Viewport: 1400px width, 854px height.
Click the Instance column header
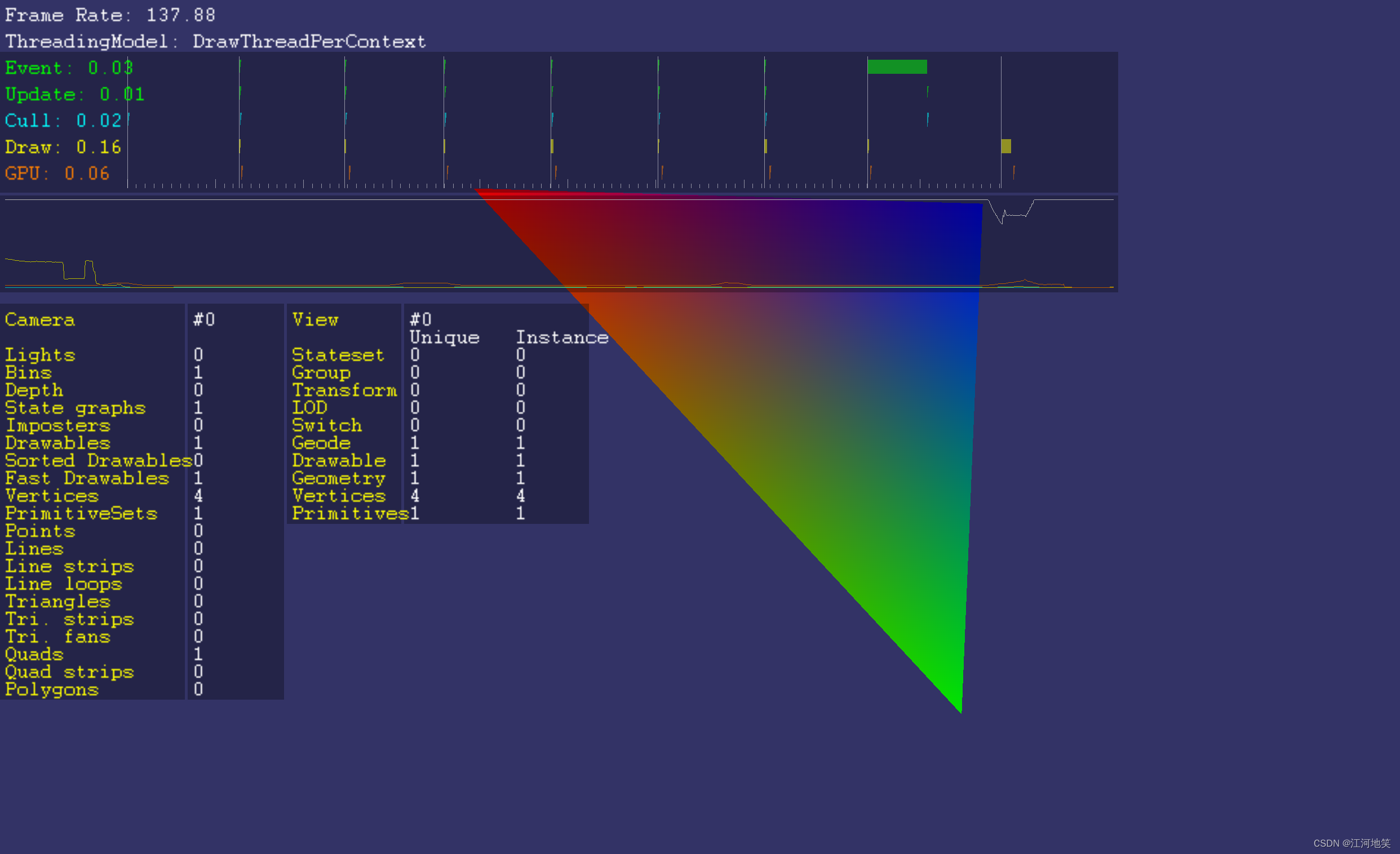point(562,337)
